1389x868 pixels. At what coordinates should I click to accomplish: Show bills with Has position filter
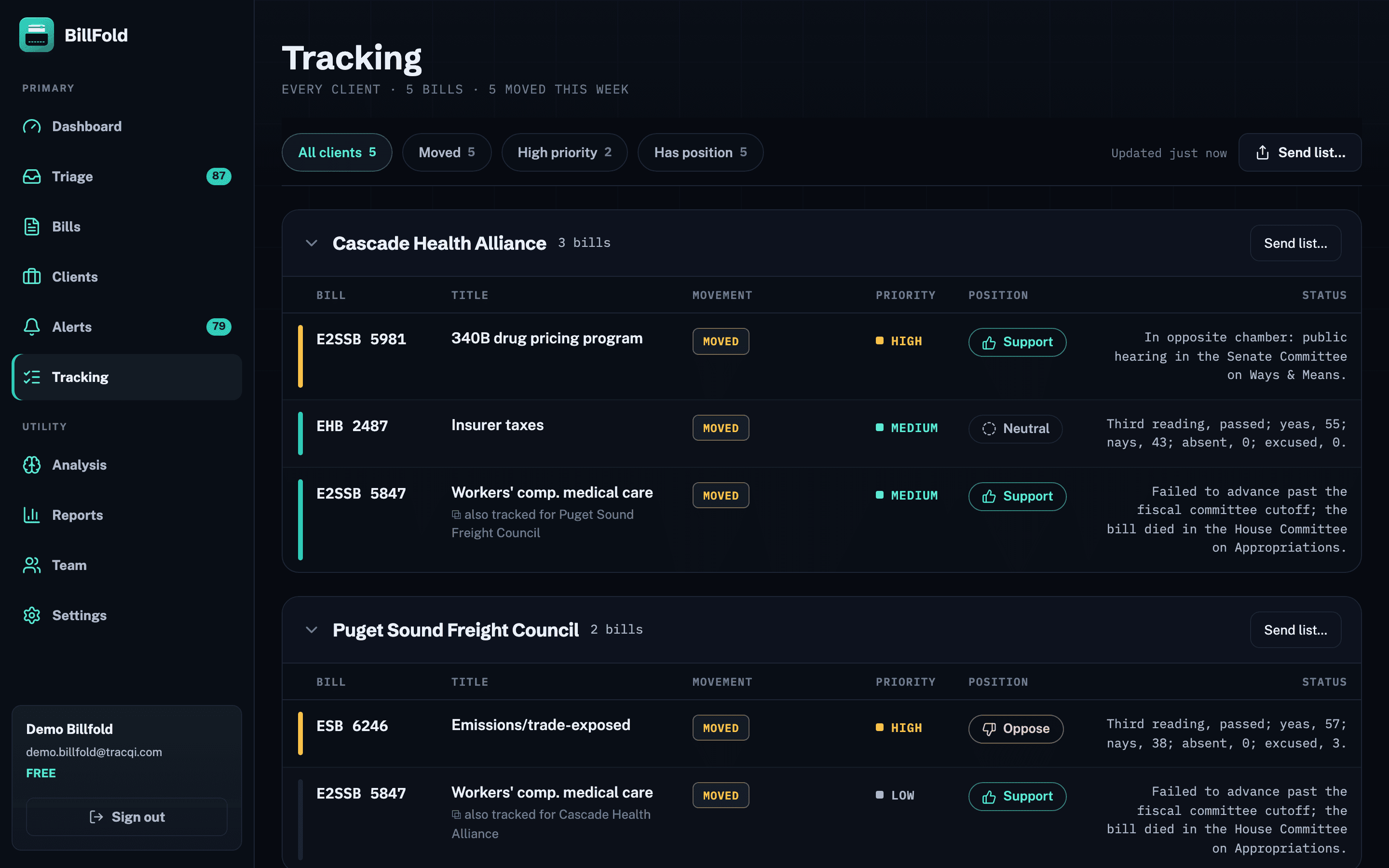point(700,152)
